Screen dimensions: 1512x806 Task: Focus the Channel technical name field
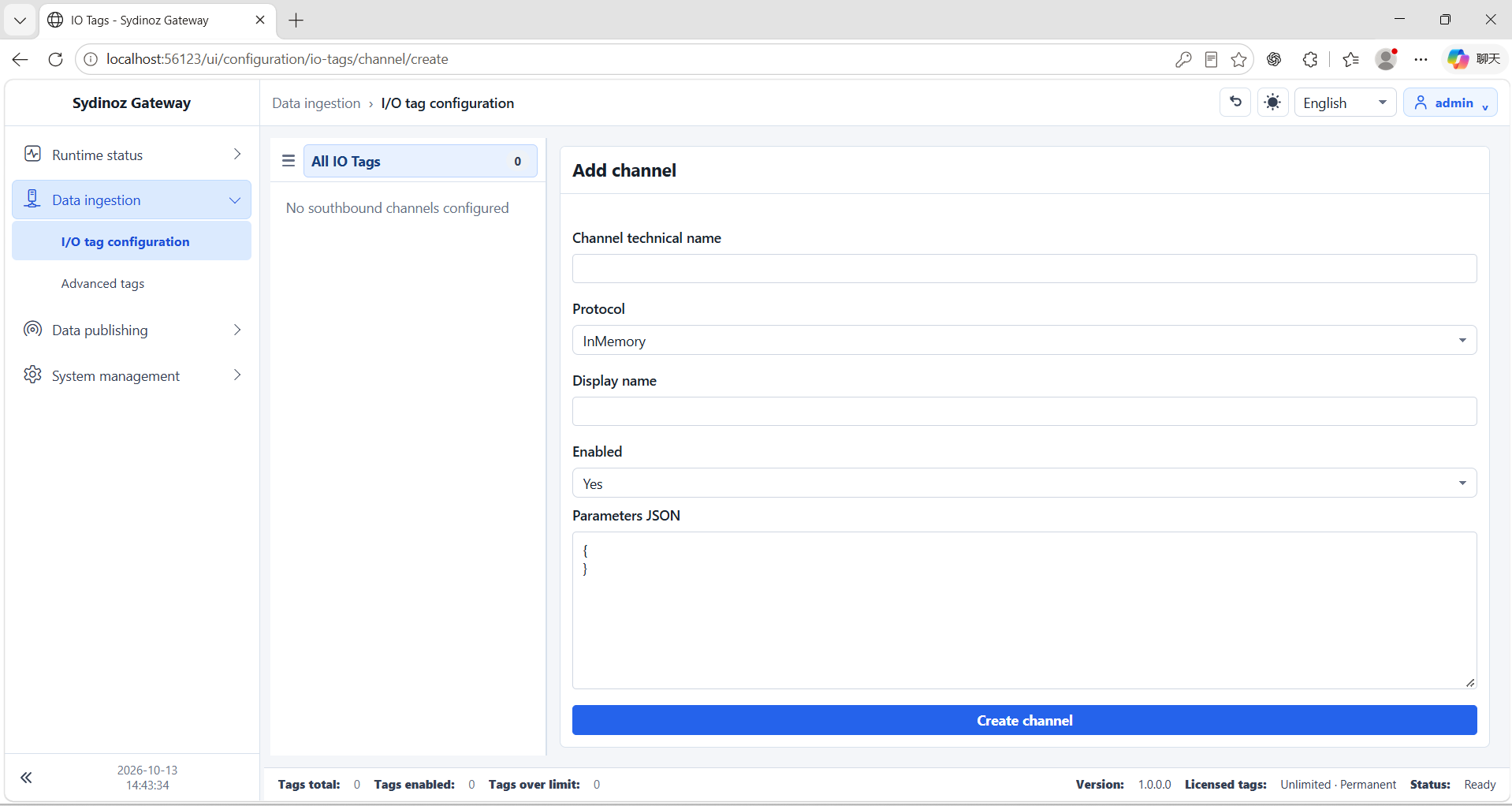pyautogui.click(x=1024, y=269)
